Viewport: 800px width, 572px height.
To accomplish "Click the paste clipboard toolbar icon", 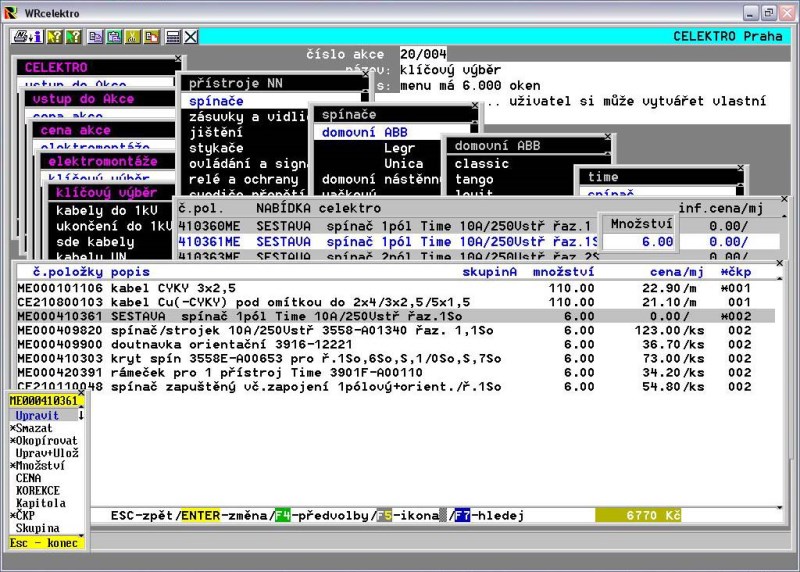I will (x=114, y=36).
